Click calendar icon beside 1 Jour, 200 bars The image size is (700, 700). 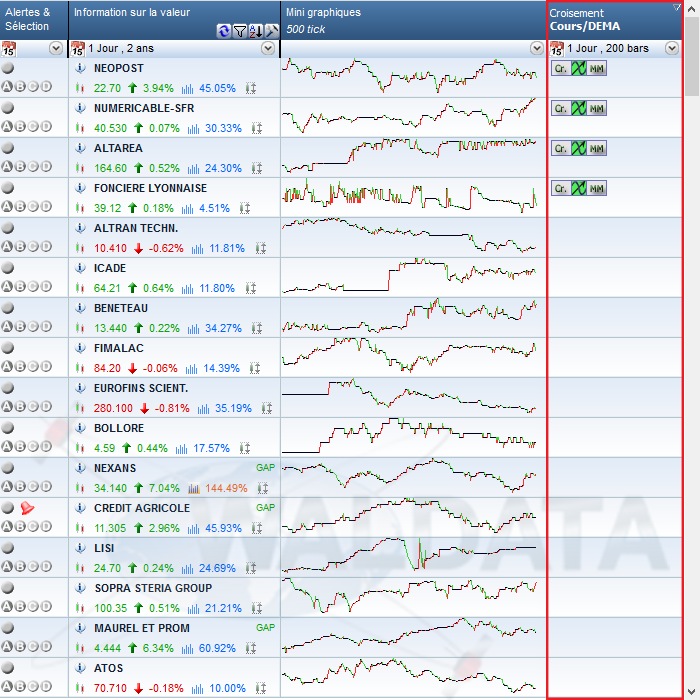[x=557, y=48]
